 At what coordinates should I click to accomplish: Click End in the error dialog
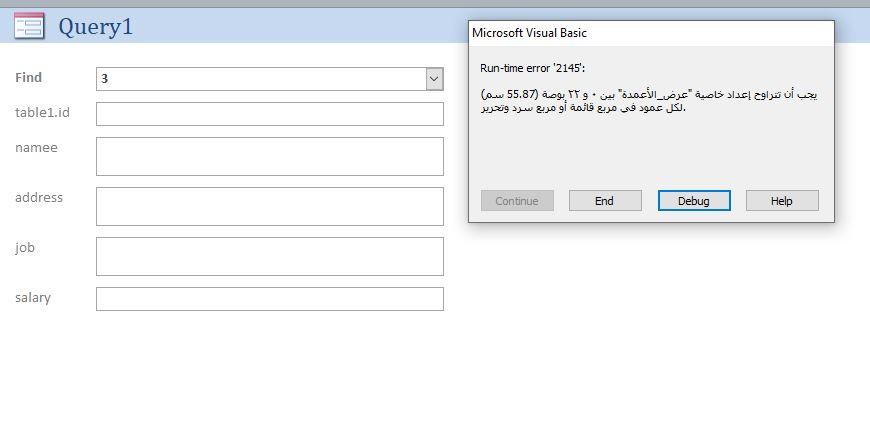[x=605, y=201]
